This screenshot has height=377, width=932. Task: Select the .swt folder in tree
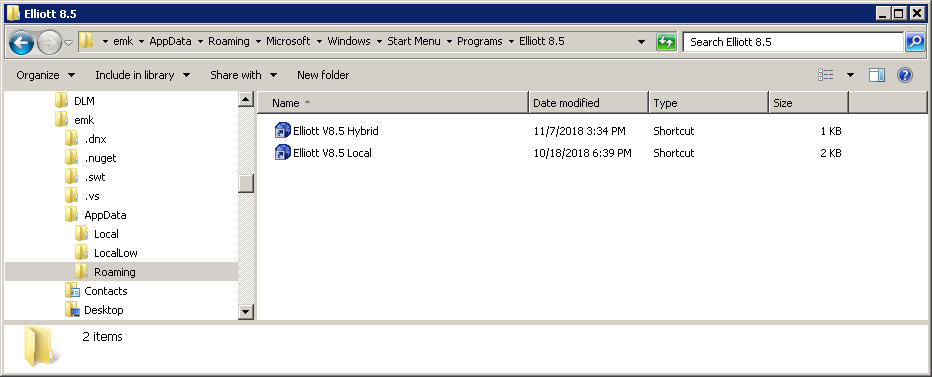point(95,177)
